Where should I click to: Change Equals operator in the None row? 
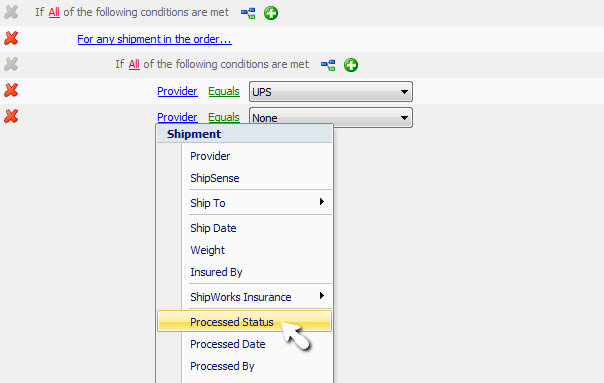point(224,117)
